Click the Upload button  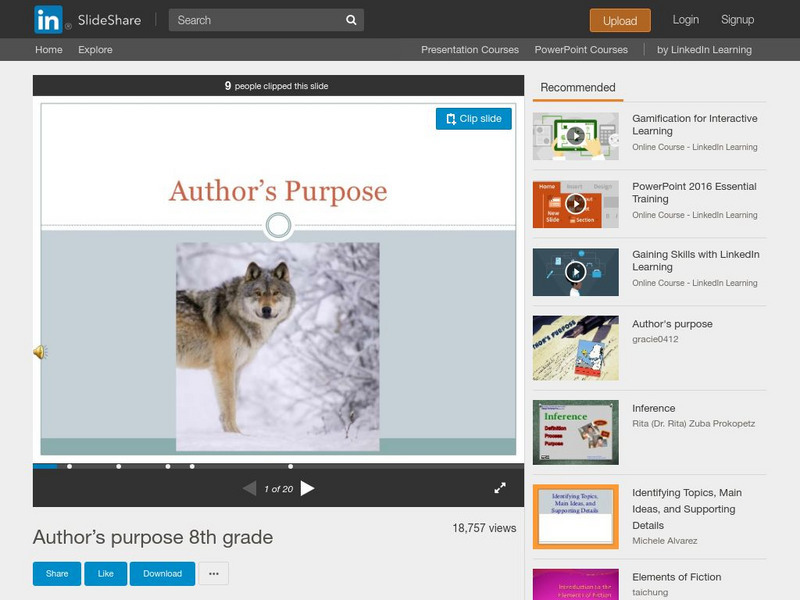tap(620, 20)
